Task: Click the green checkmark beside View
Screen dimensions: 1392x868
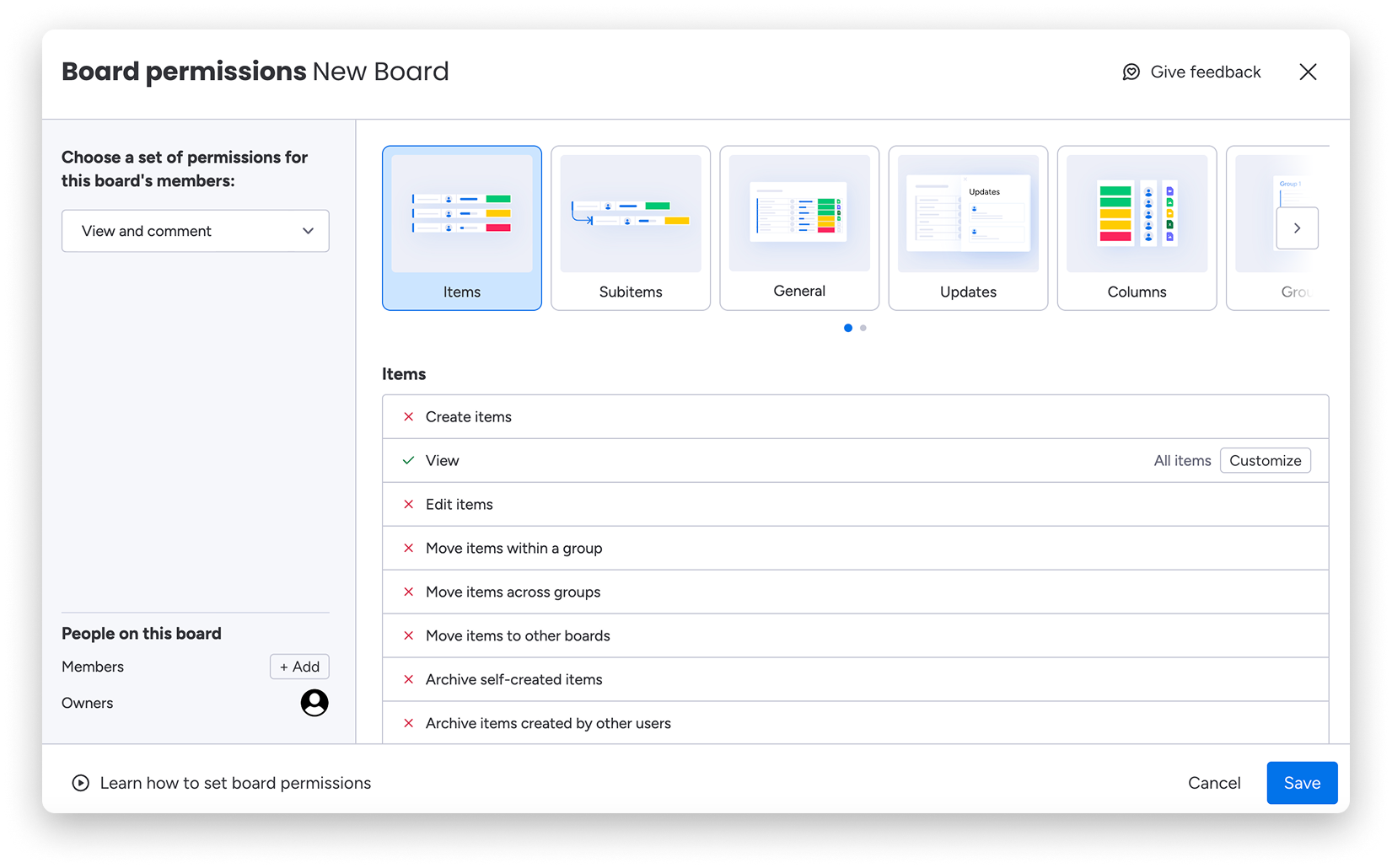Action: (x=409, y=461)
